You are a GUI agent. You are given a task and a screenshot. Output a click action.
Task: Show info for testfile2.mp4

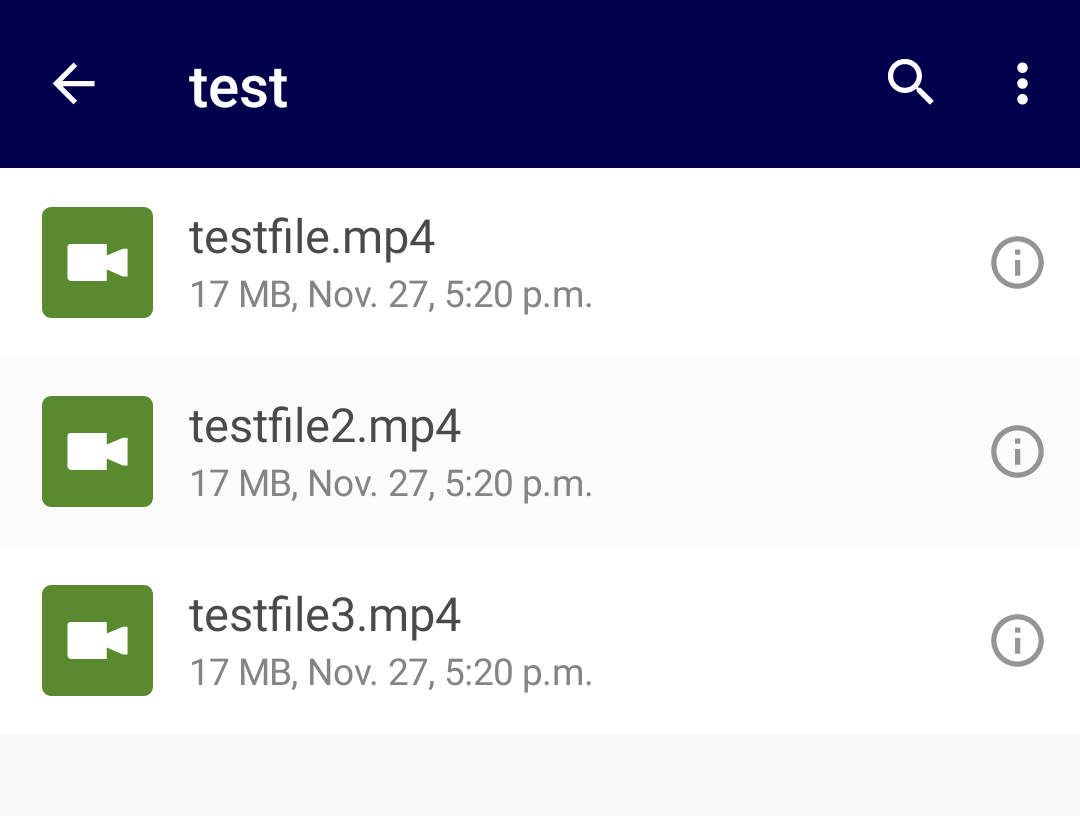(1017, 452)
